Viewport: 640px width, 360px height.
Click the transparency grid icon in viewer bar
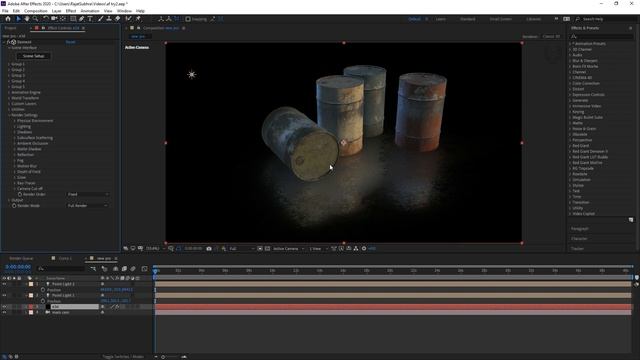[x=267, y=249]
